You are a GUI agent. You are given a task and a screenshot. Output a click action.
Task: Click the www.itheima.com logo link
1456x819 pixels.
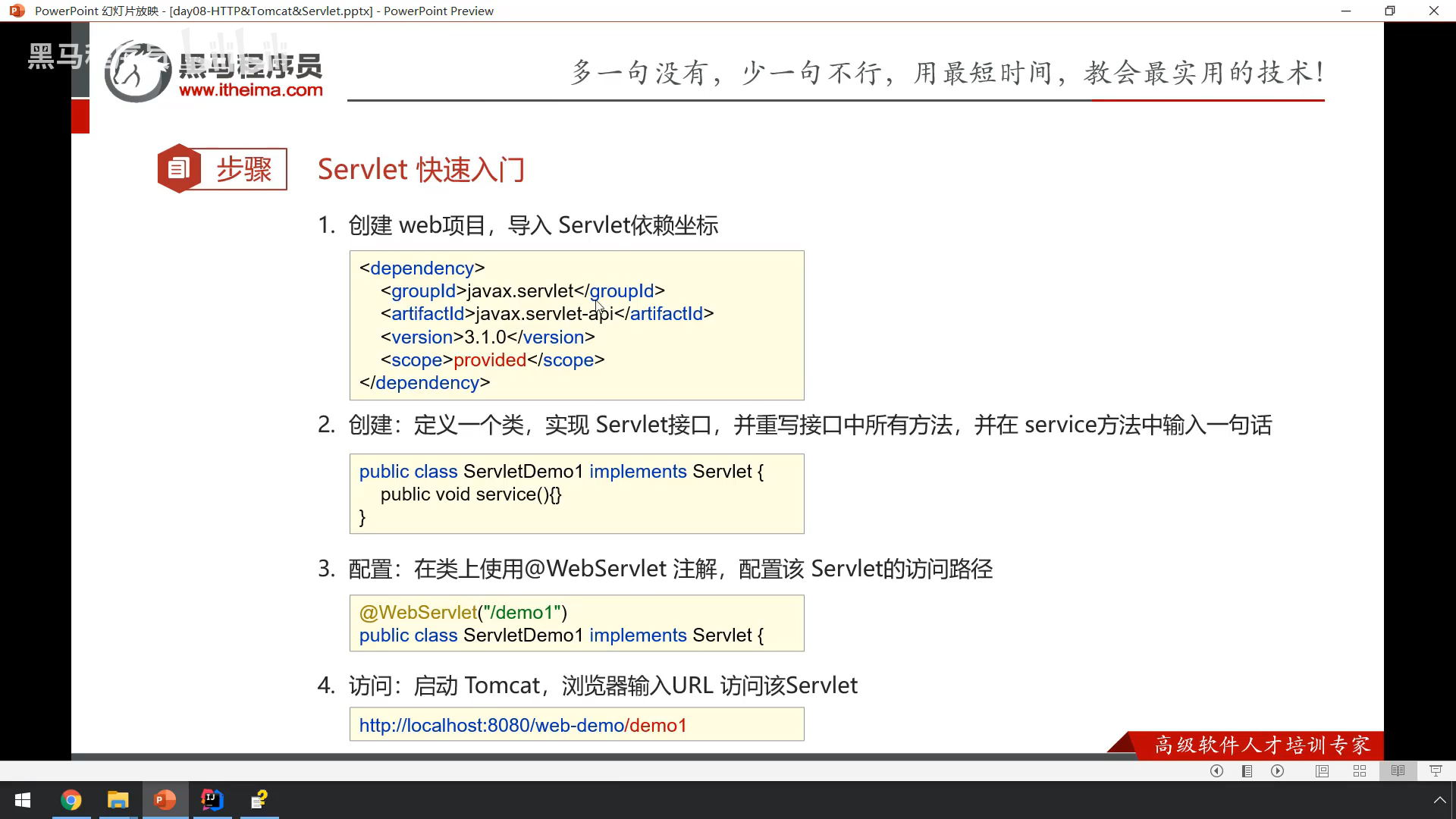pyautogui.click(x=250, y=90)
